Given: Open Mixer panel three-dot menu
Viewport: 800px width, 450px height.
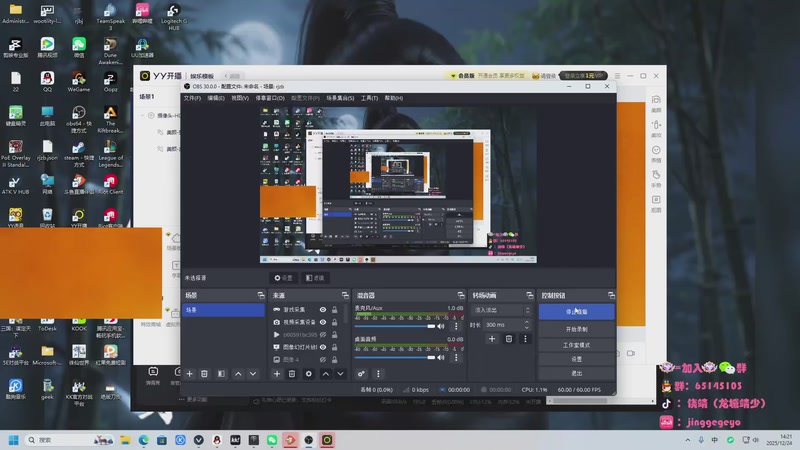Looking at the screenshot, I should pyautogui.click(x=378, y=374).
